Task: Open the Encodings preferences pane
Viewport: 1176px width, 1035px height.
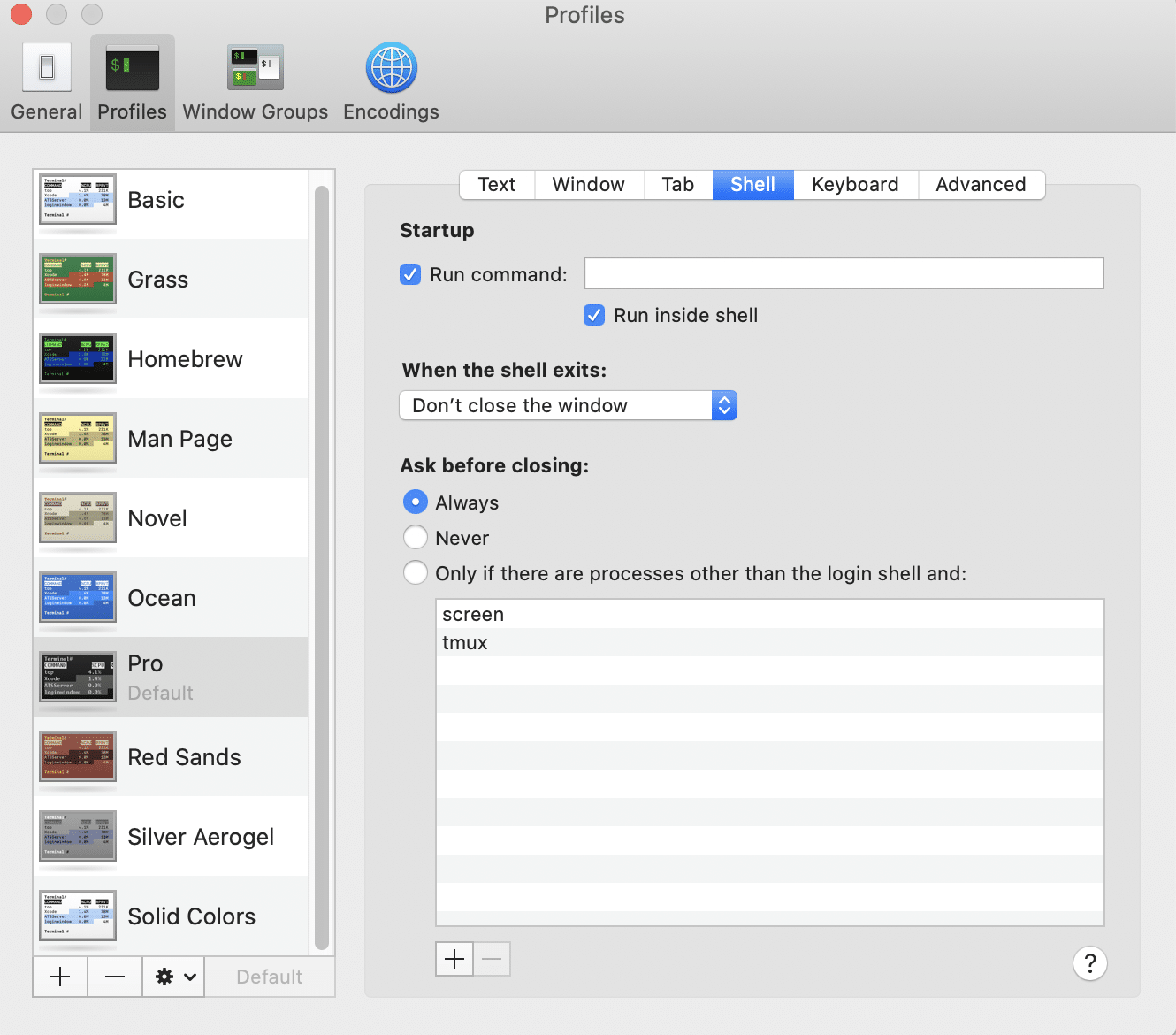Action: pyautogui.click(x=391, y=82)
